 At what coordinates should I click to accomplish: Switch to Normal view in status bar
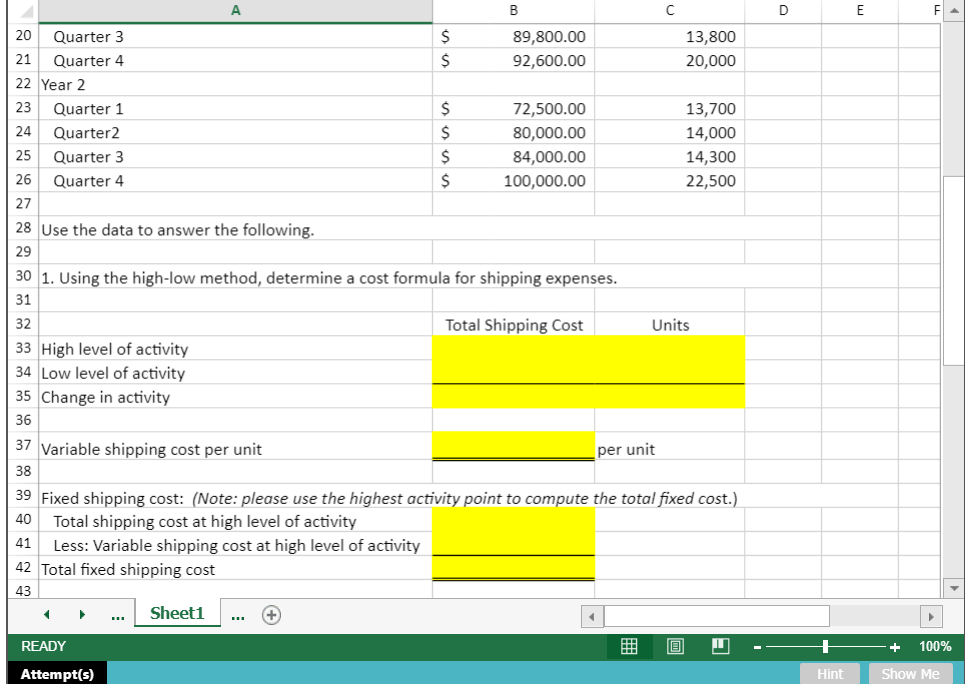pos(628,646)
